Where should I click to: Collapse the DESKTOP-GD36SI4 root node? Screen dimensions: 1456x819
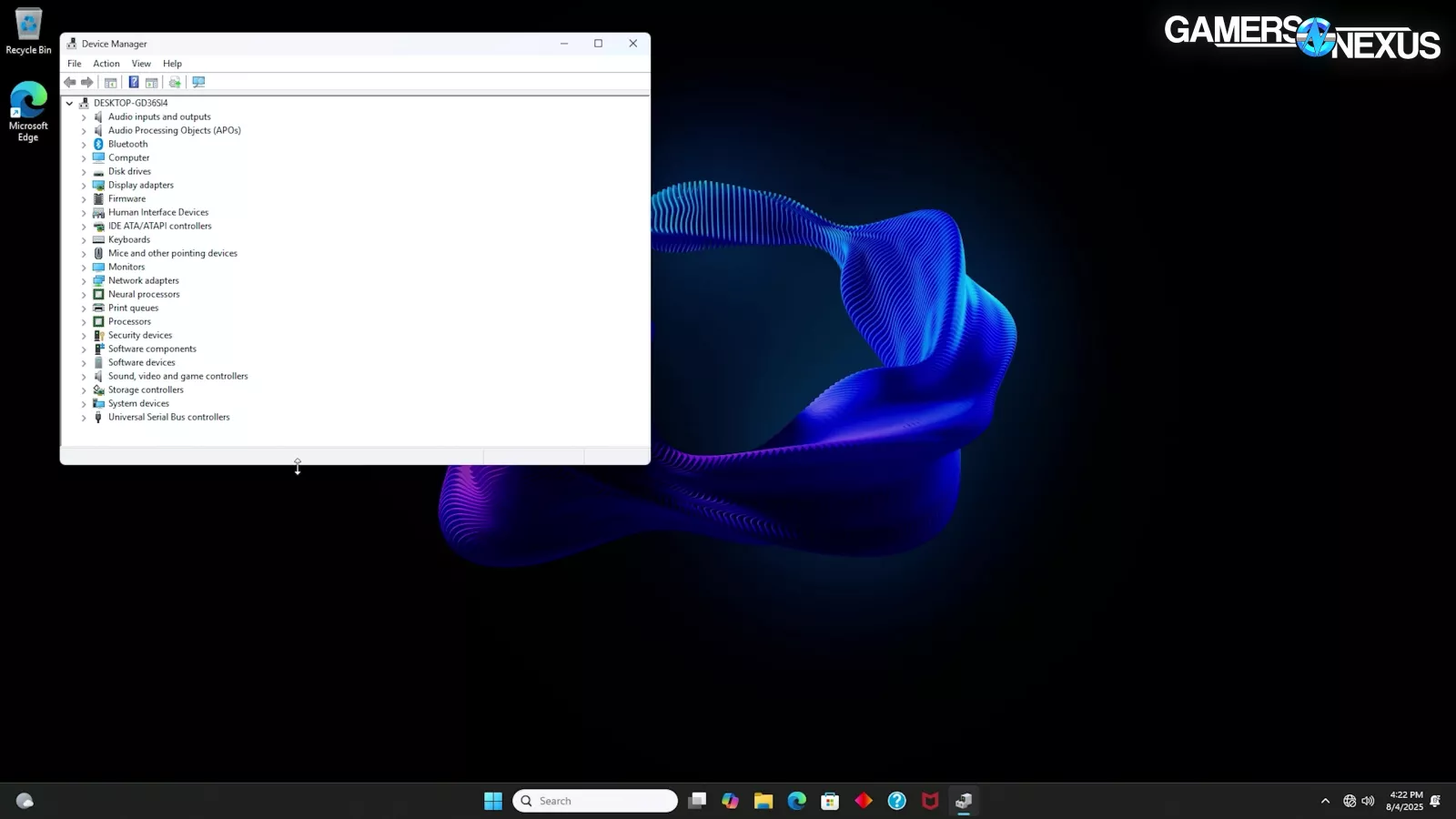pos(69,104)
